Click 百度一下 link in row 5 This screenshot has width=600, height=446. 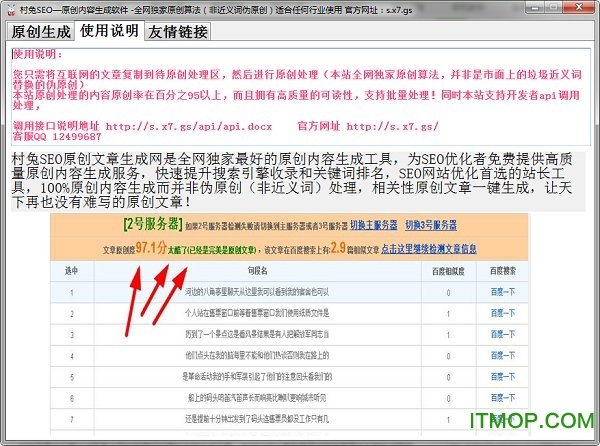tap(503, 377)
